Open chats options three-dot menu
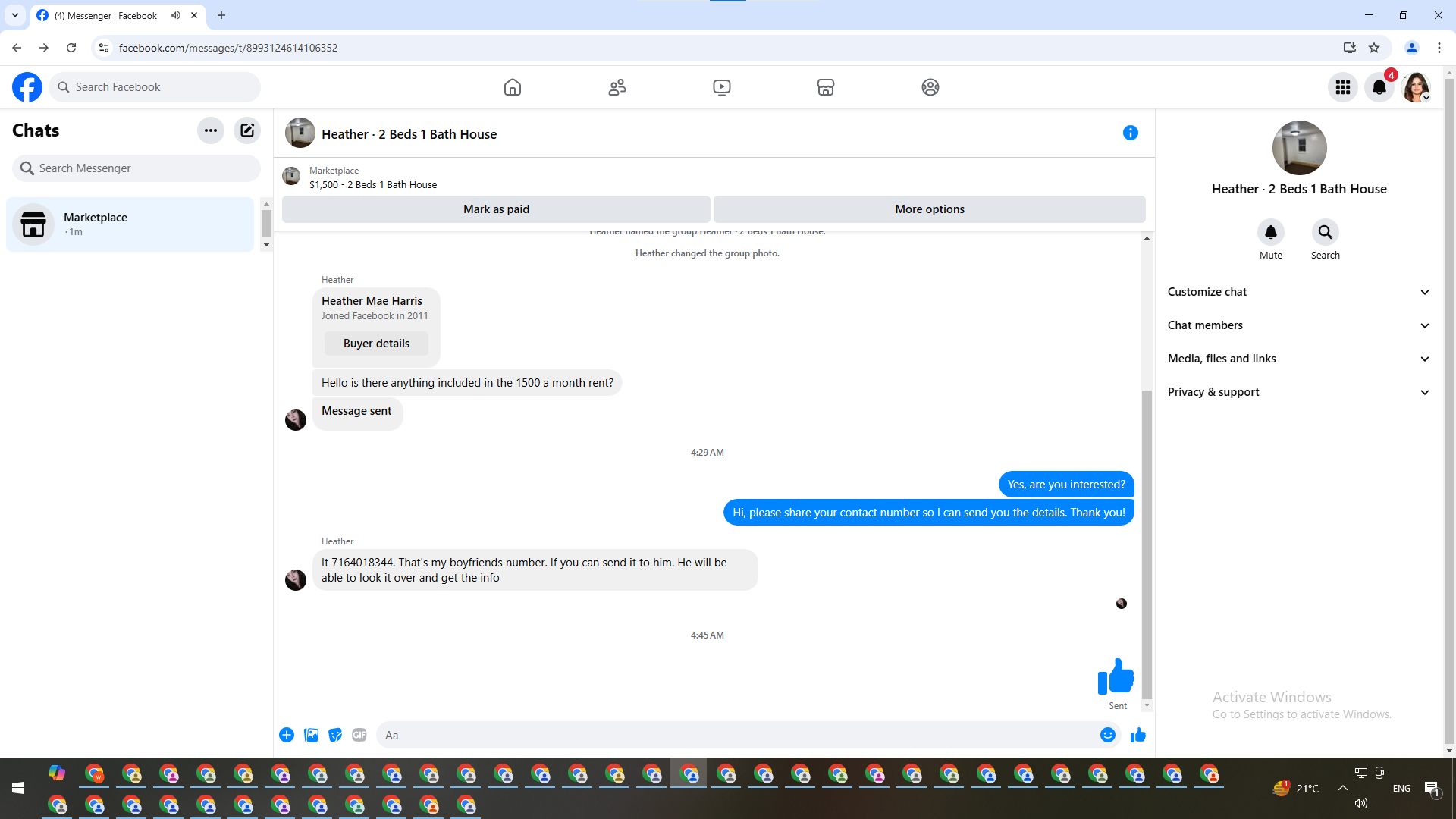The height and width of the screenshot is (819, 1456). coord(211,130)
